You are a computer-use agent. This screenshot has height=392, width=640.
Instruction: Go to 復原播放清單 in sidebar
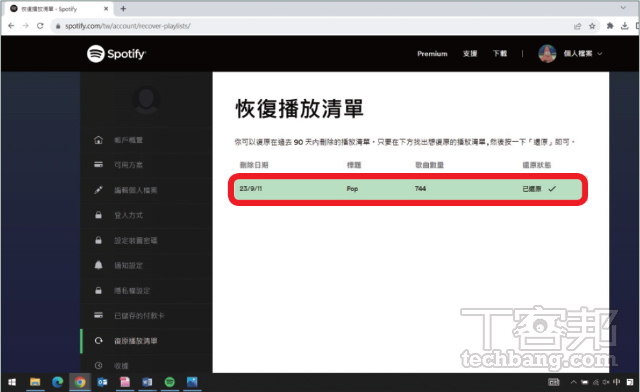click(x=136, y=341)
